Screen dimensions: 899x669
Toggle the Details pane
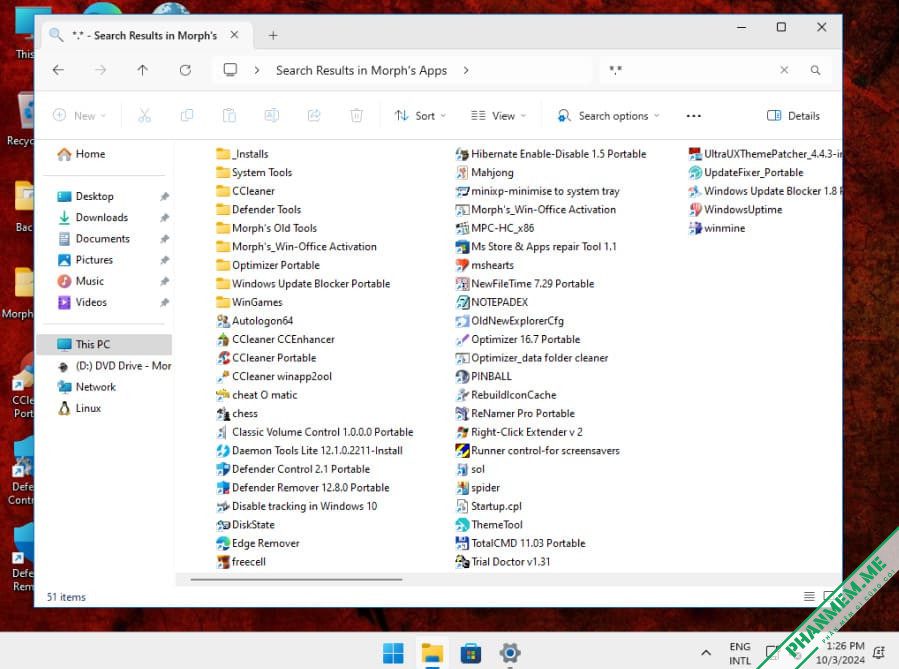[794, 116]
